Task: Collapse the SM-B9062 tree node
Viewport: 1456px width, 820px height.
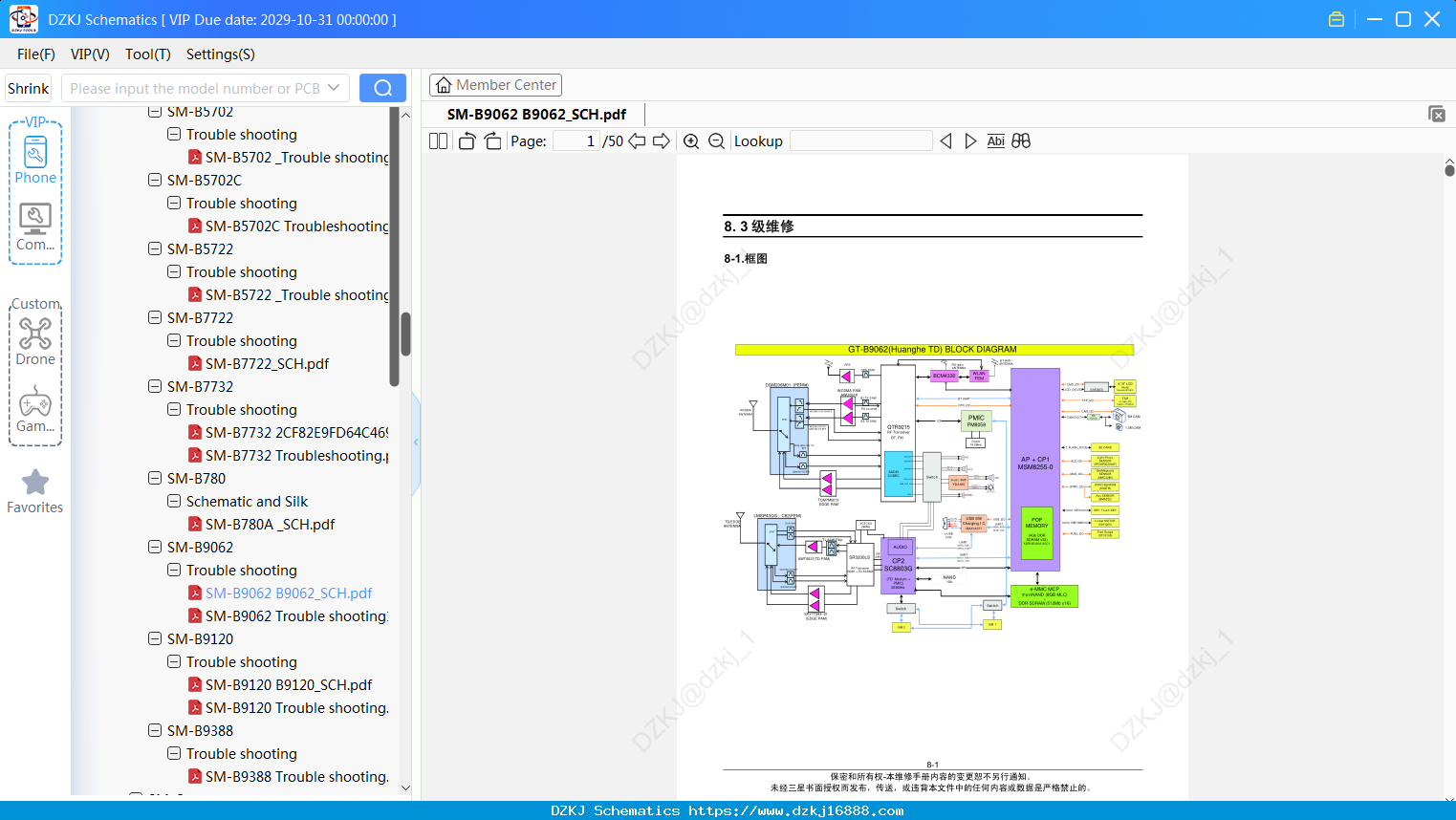Action: point(155,547)
